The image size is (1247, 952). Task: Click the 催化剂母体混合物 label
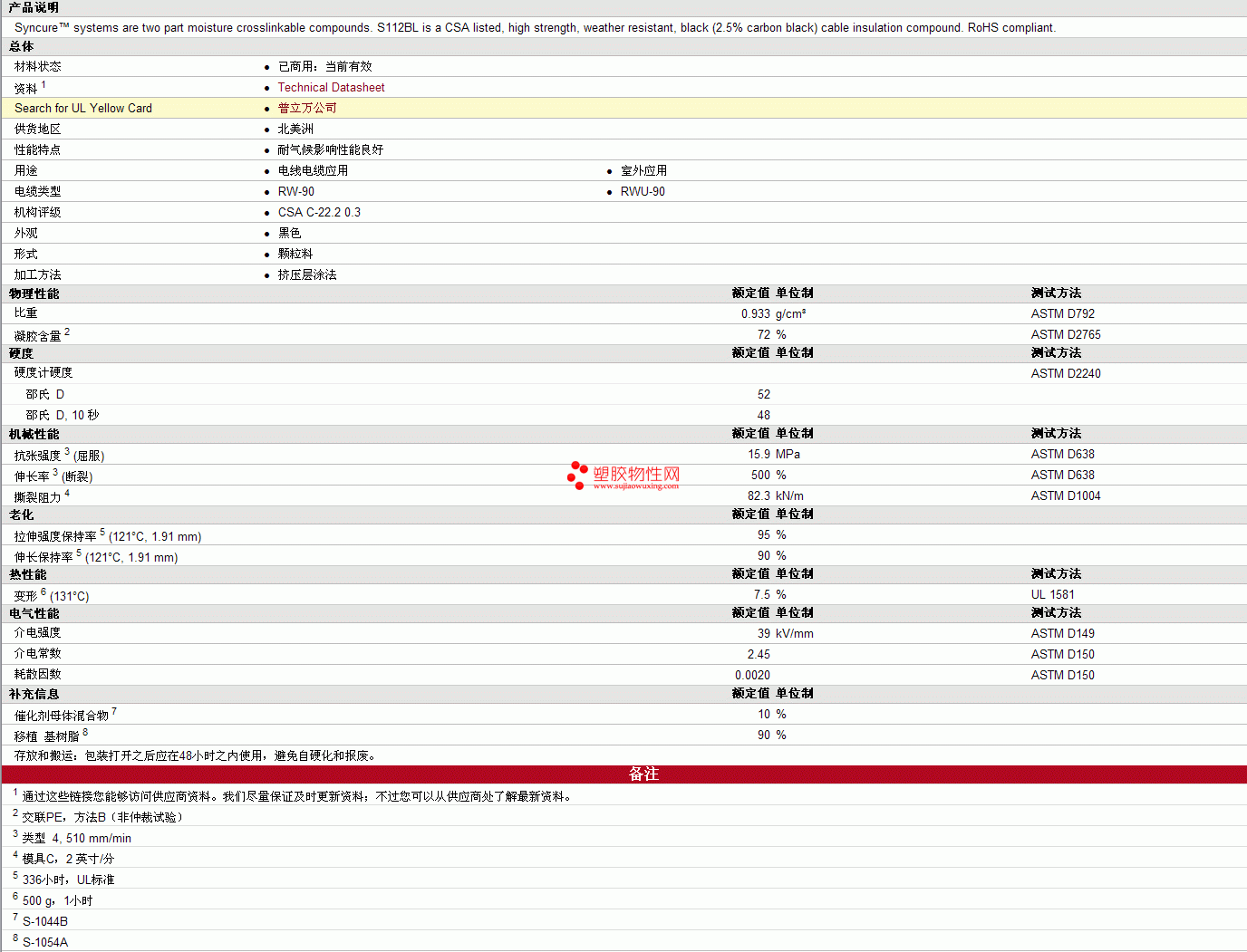tap(61, 716)
